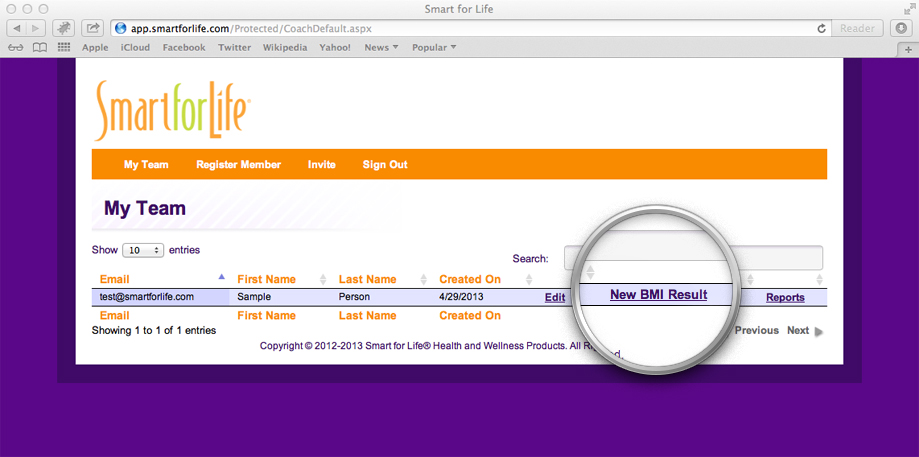This screenshot has width=919, height=457.
Task: Click the Created On top column header
Action: point(470,279)
